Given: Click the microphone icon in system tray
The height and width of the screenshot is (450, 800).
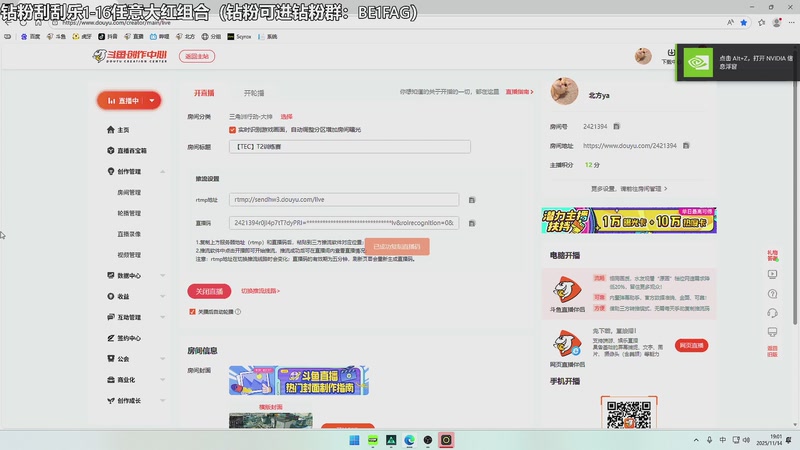Looking at the screenshot, I should tap(709, 440).
